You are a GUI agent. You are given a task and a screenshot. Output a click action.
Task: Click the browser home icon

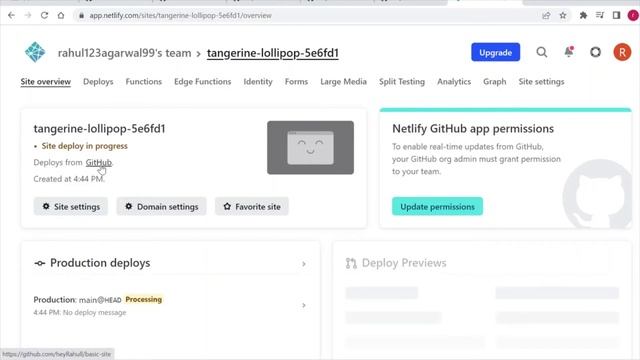coord(61,16)
